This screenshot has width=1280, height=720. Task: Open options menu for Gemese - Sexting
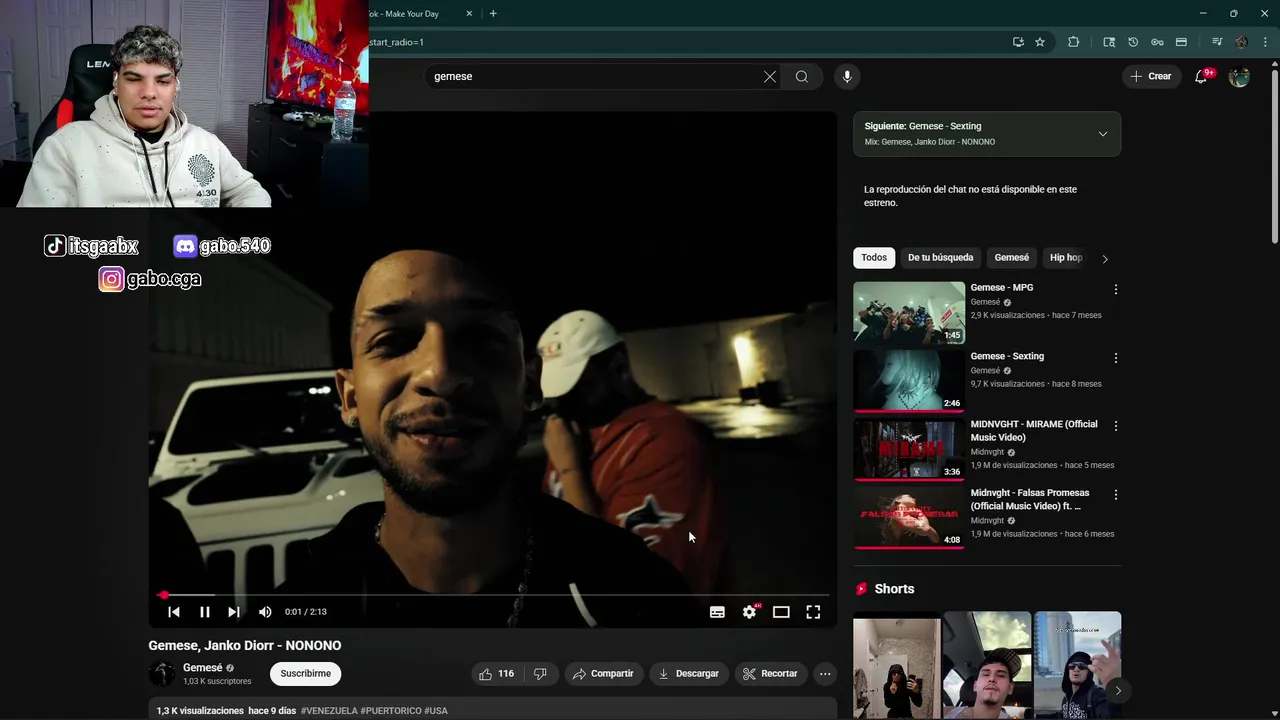[x=1116, y=358]
